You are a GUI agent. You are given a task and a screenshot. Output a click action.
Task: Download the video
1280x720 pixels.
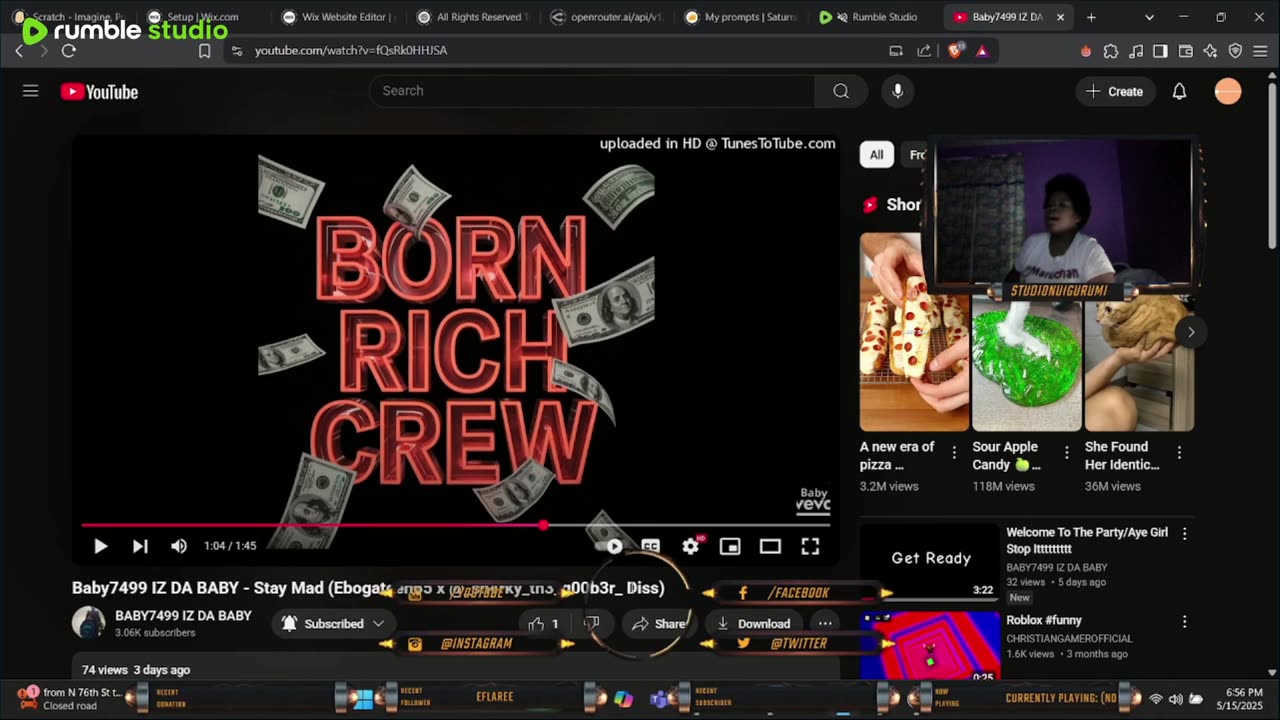pyautogui.click(x=753, y=623)
